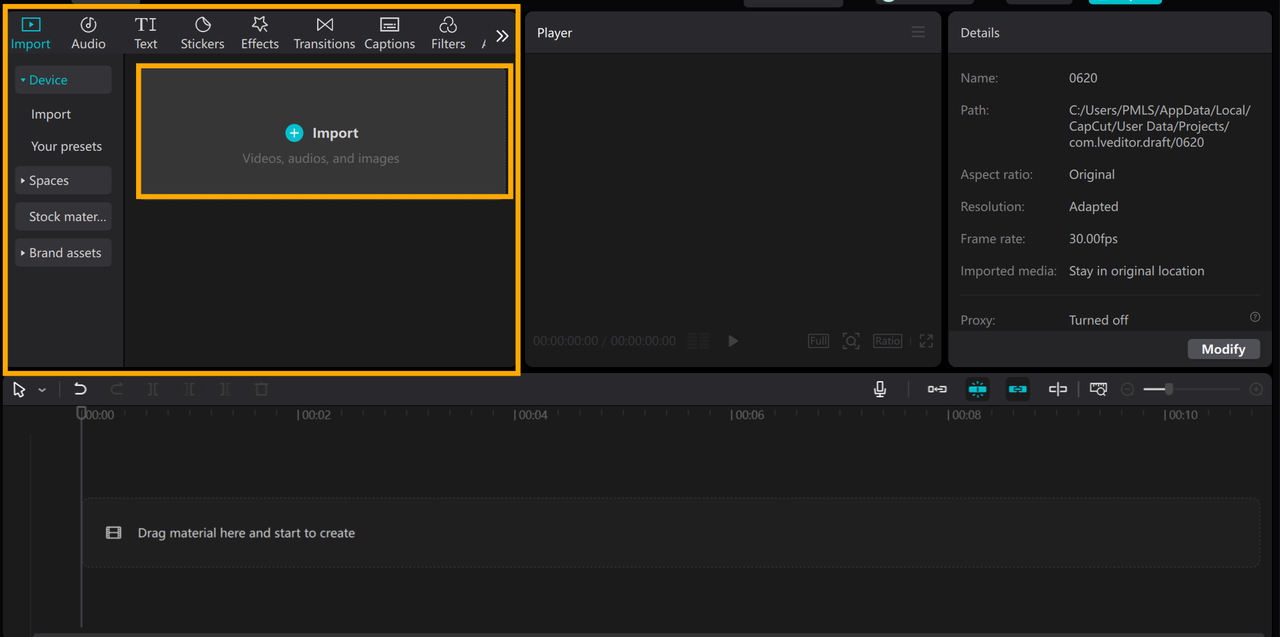The height and width of the screenshot is (637, 1280).
Task: Open the Transitions panel
Action: pos(324,31)
